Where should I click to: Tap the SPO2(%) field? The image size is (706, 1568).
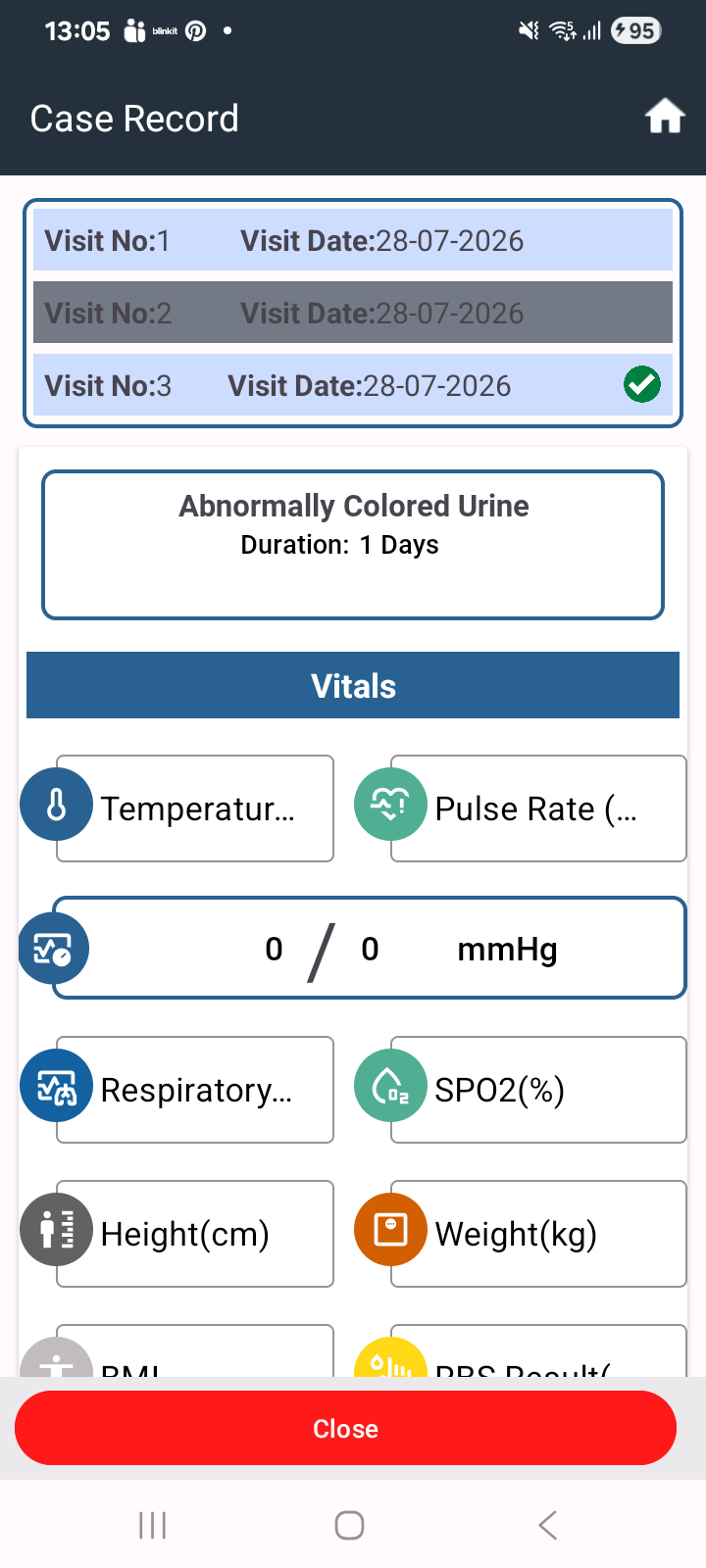538,1090
